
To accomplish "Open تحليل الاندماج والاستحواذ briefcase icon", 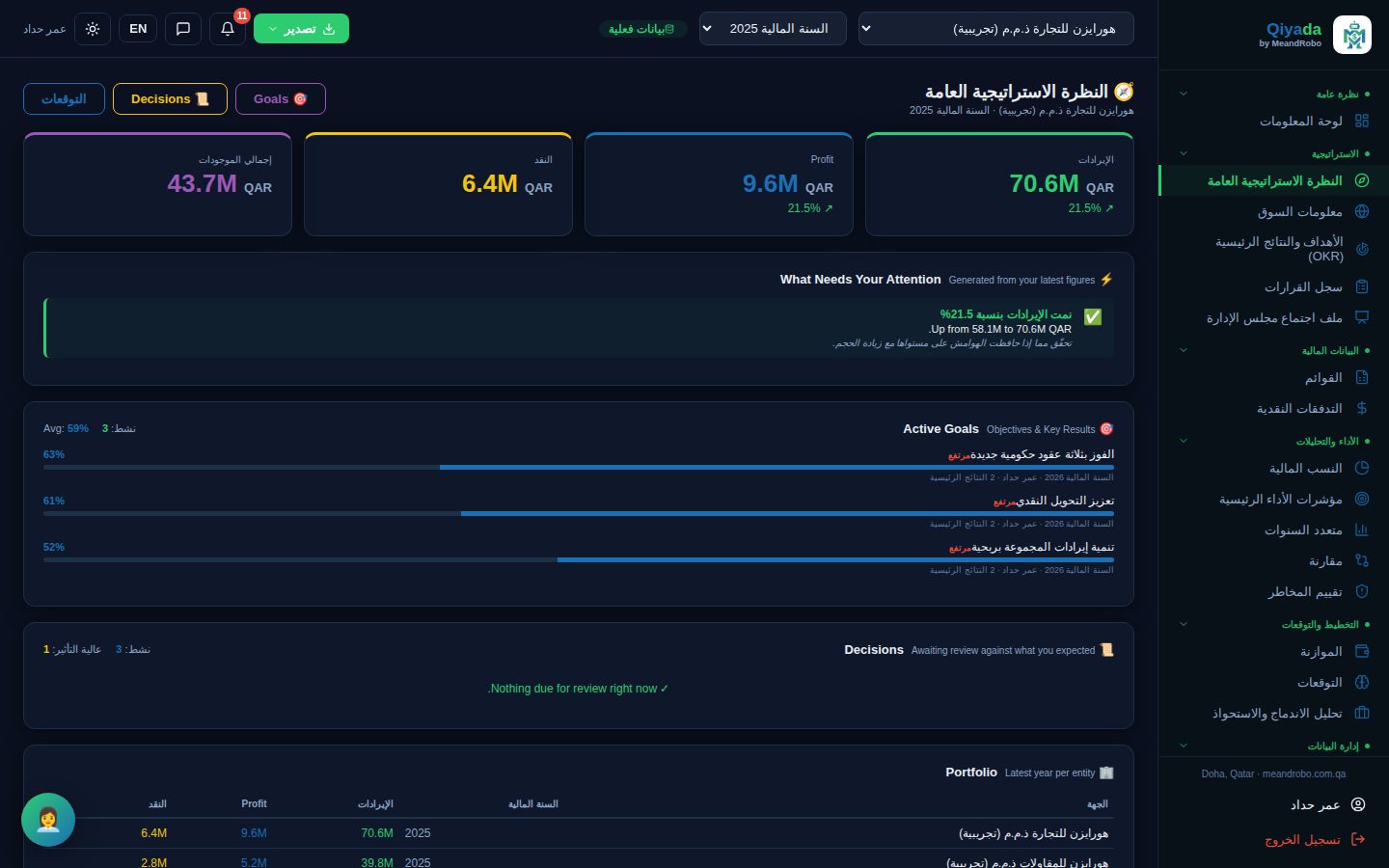I will pos(1362,713).
